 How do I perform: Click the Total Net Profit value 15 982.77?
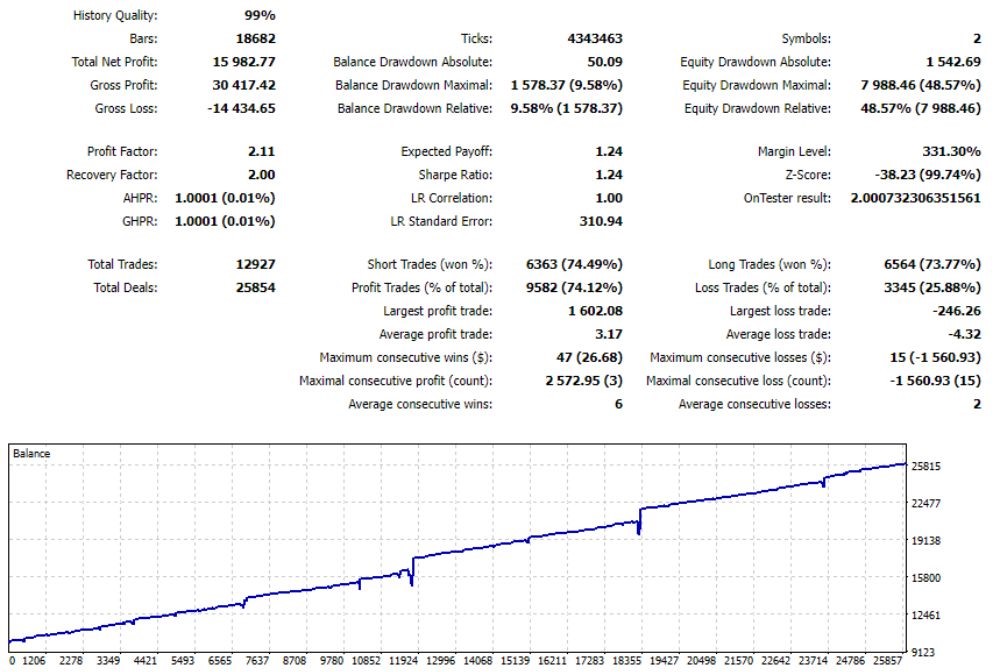(x=237, y=62)
